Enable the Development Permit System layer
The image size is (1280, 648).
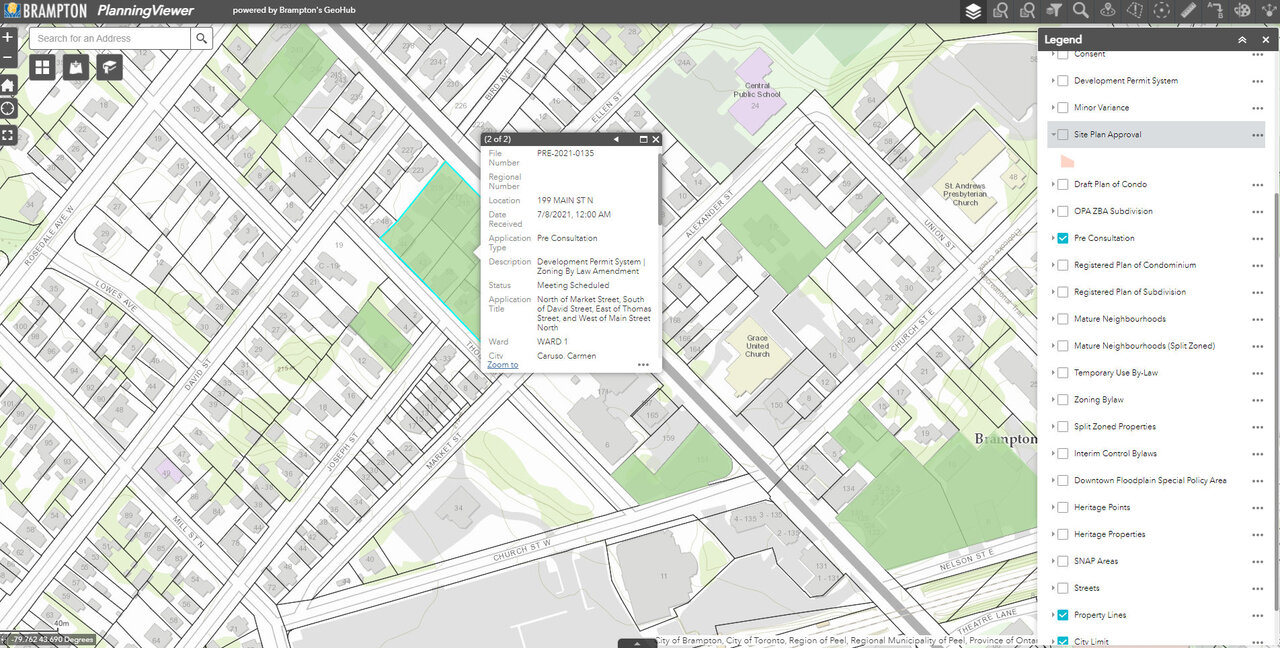tap(1063, 81)
